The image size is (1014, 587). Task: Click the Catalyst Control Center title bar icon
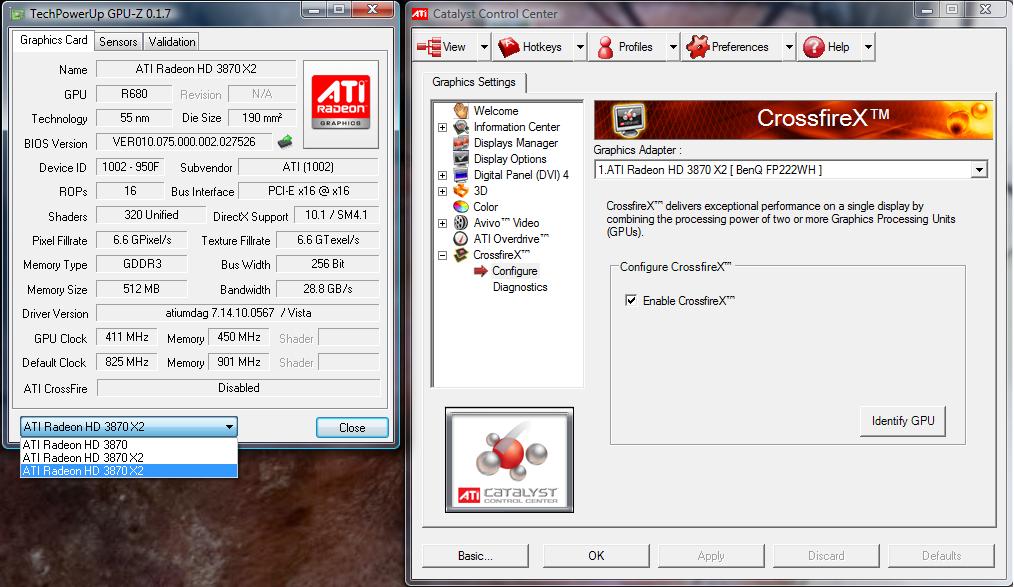point(420,14)
